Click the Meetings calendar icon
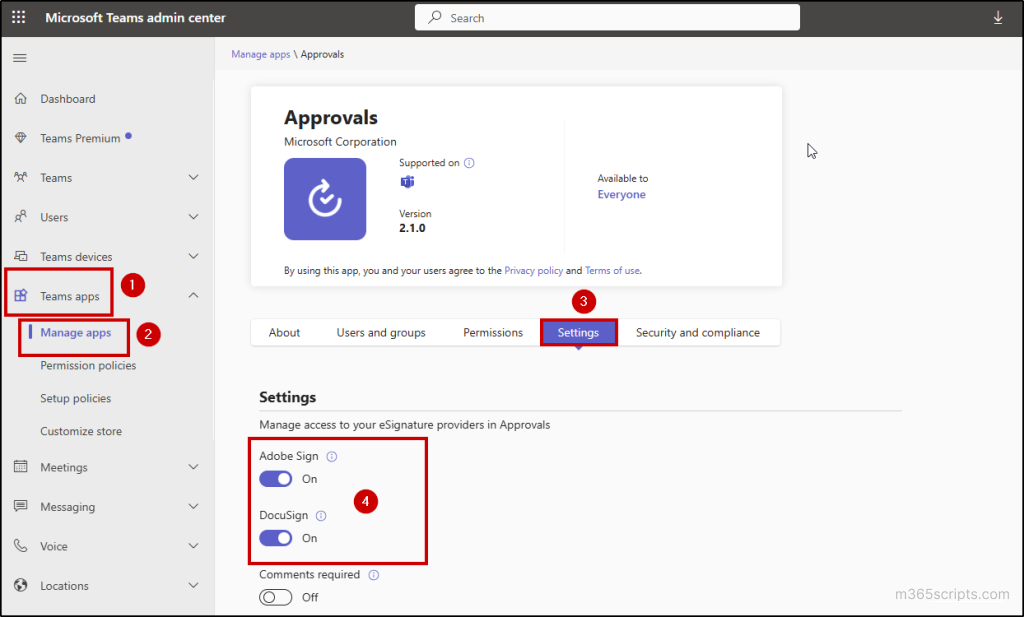1024x617 pixels. click(21, 467)
